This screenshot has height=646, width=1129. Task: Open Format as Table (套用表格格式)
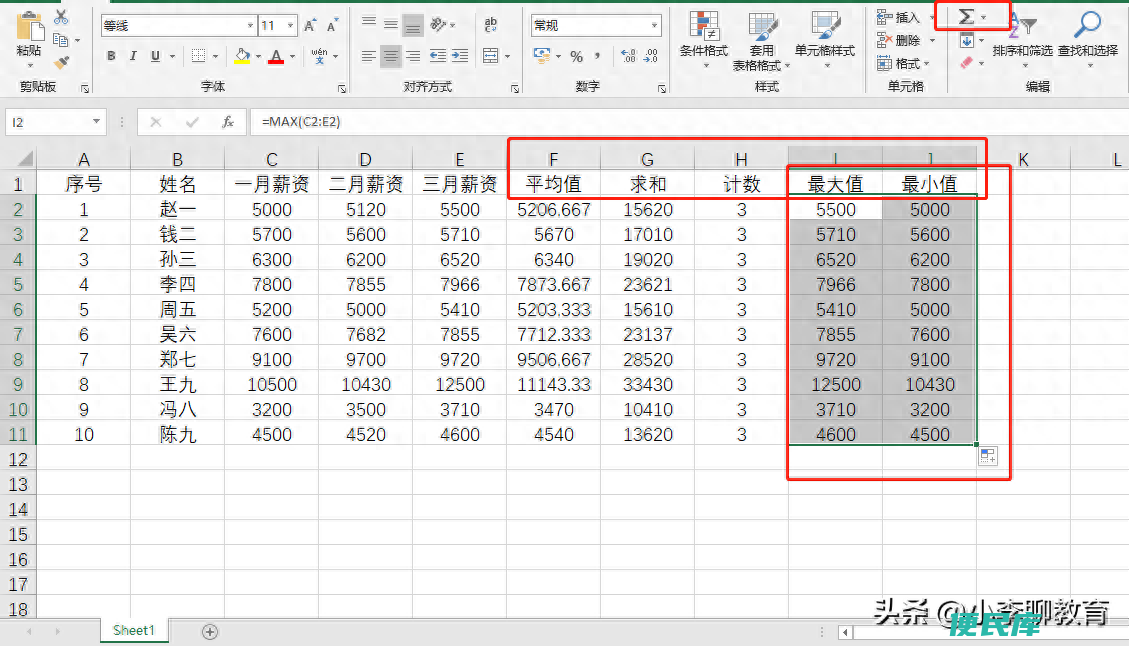coord(761,42)
